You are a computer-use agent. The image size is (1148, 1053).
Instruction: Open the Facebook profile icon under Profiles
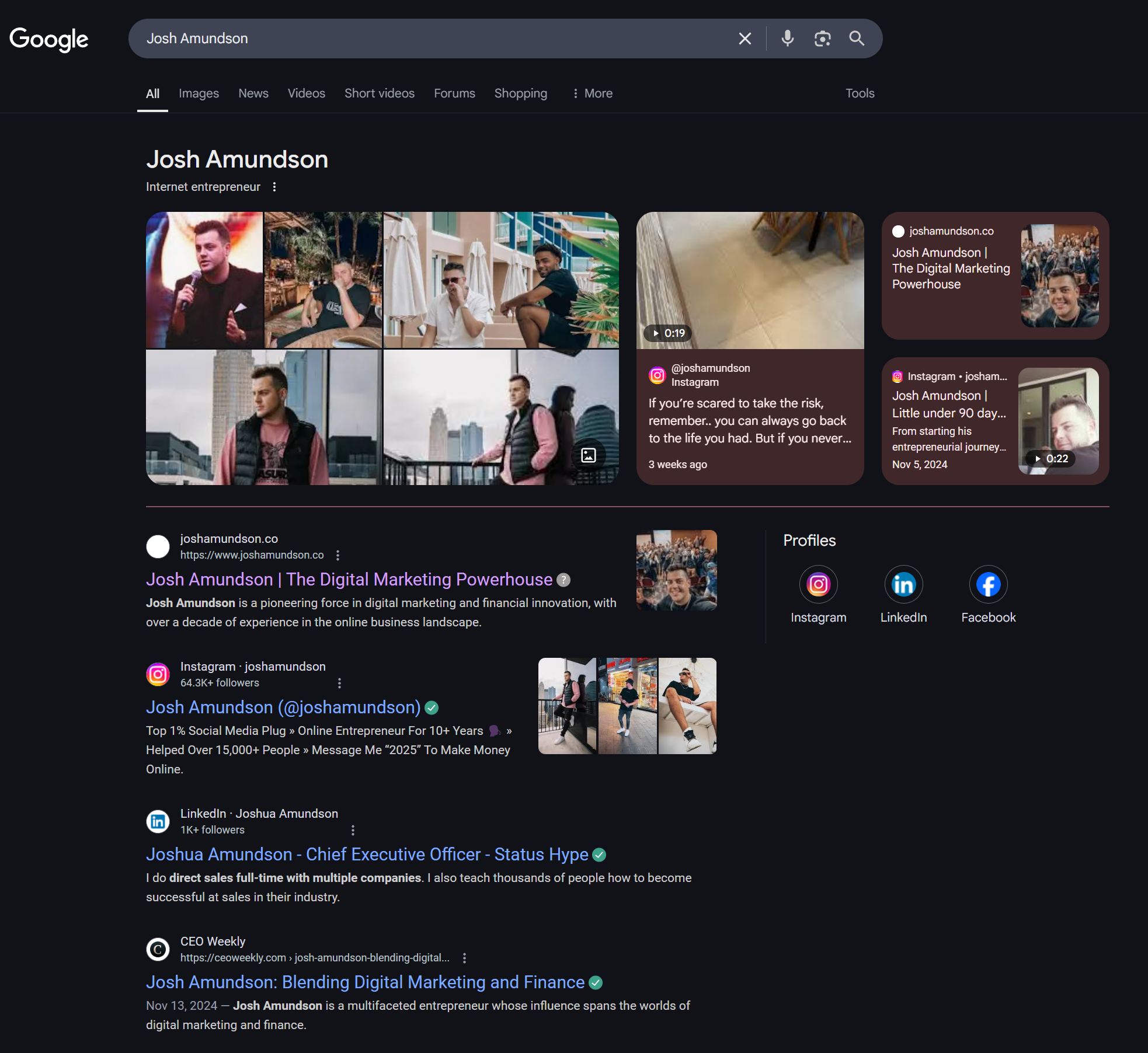point(988,584)
